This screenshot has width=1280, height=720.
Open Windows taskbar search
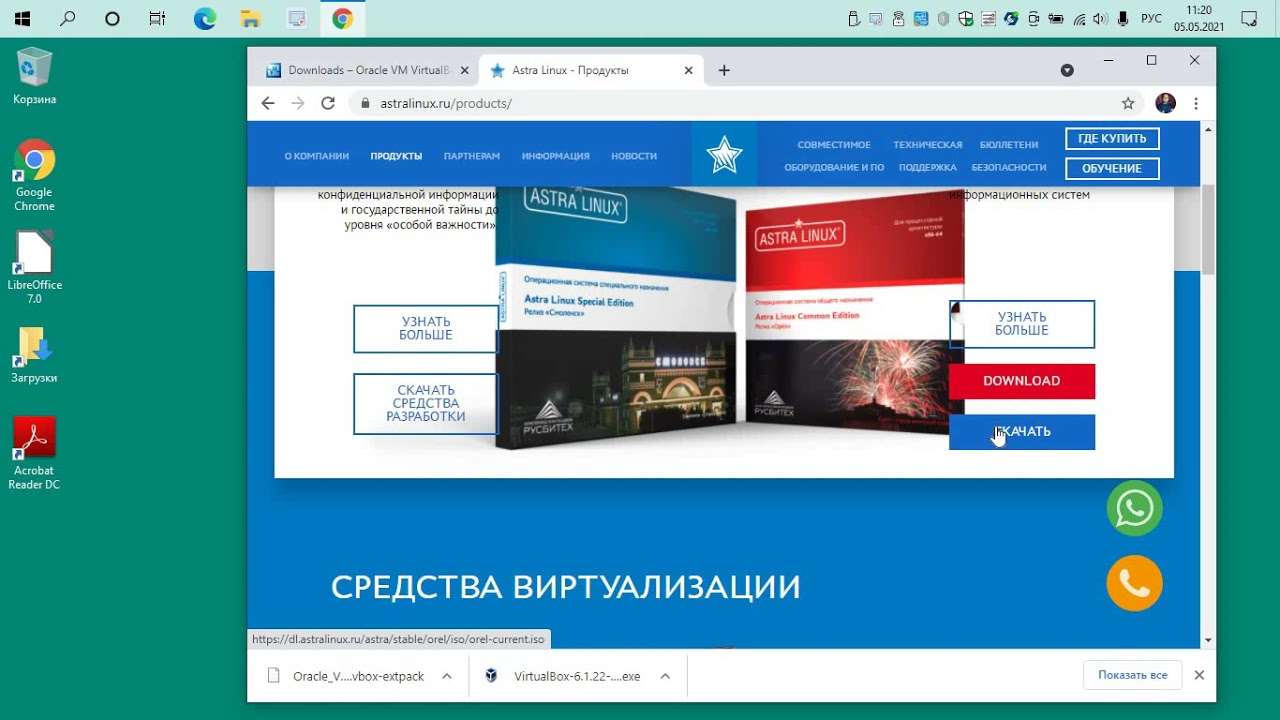tap(68, 18)
